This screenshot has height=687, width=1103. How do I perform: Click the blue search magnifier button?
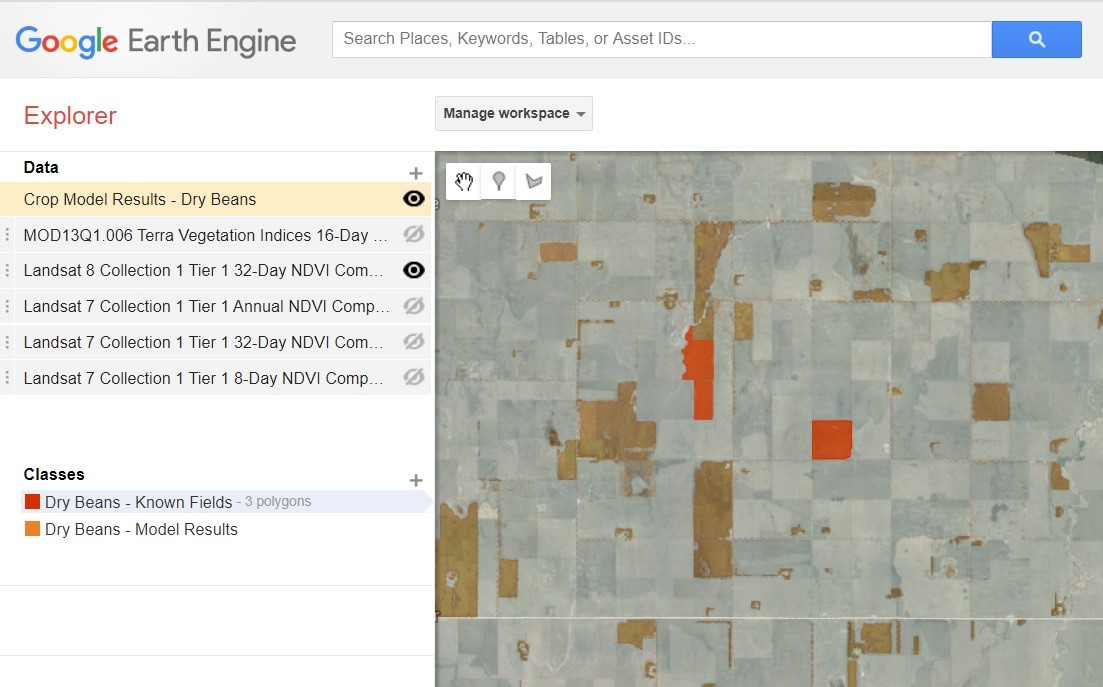[x=1036, y=39]
